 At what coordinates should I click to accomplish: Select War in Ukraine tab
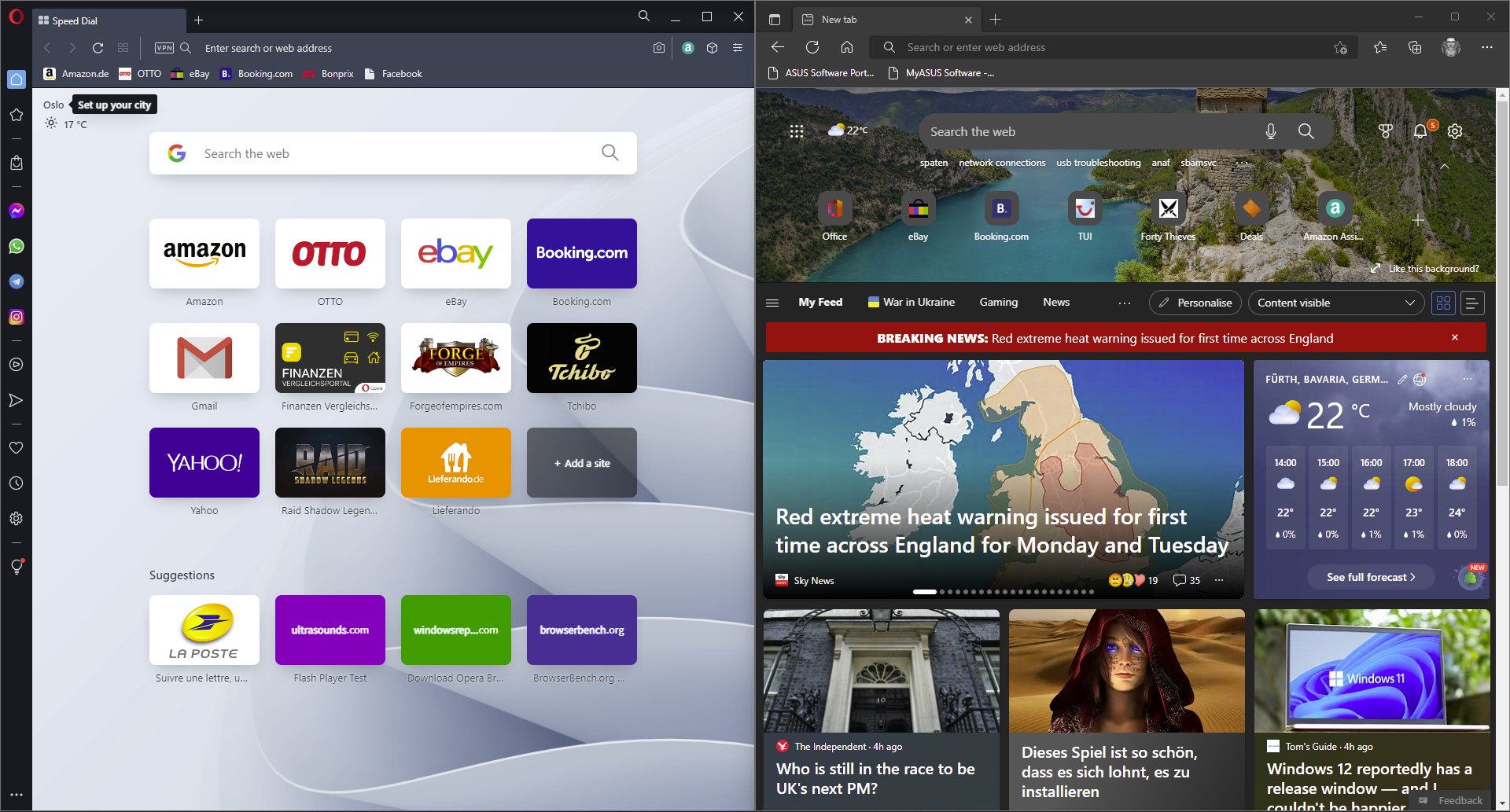pos(912,302)
